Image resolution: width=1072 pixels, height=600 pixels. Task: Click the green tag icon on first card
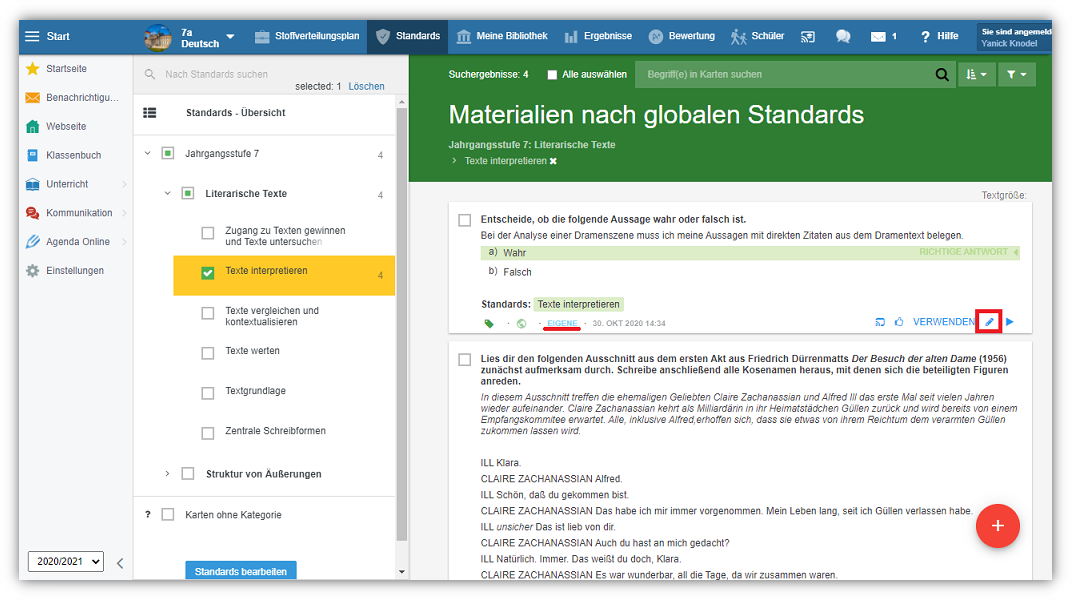point(489,323)
